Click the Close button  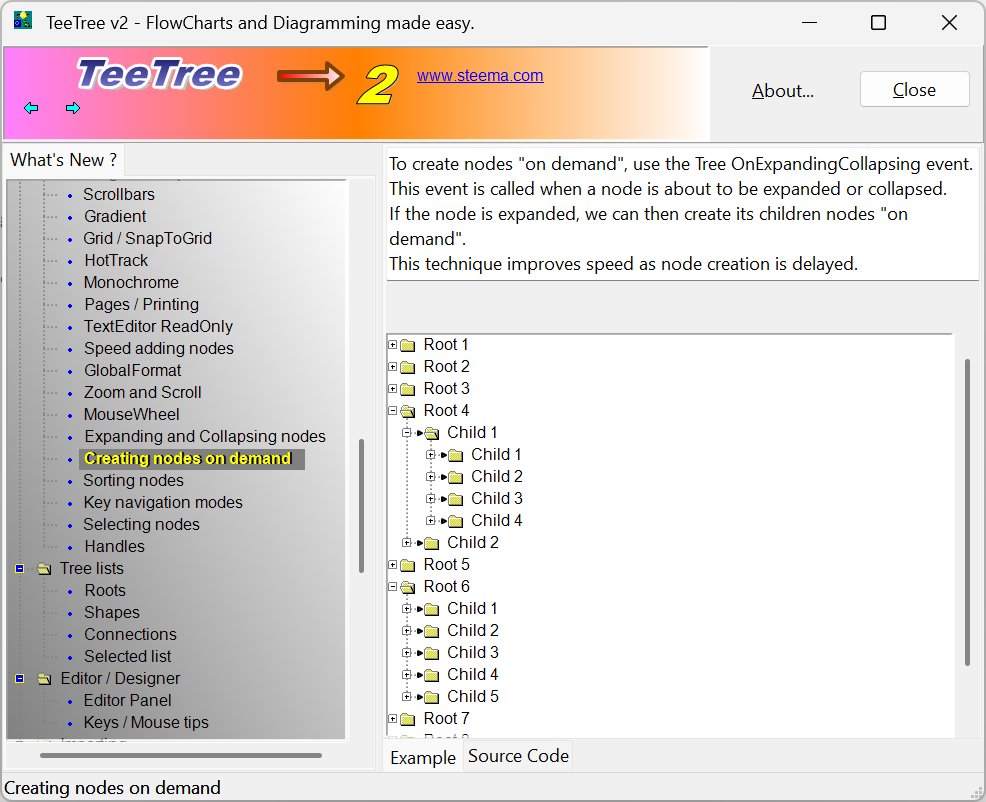click(914, 89)
